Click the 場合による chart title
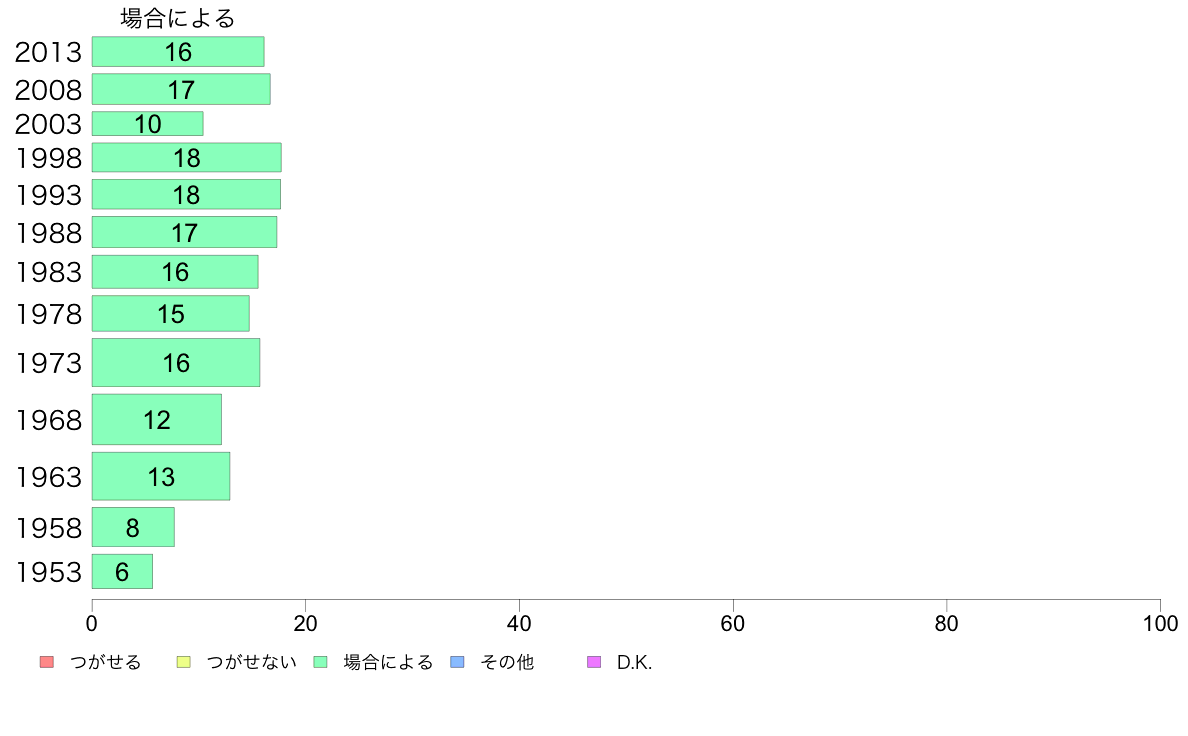The height and width of the screenshot is (736, 1188). (x=178, y=18)
